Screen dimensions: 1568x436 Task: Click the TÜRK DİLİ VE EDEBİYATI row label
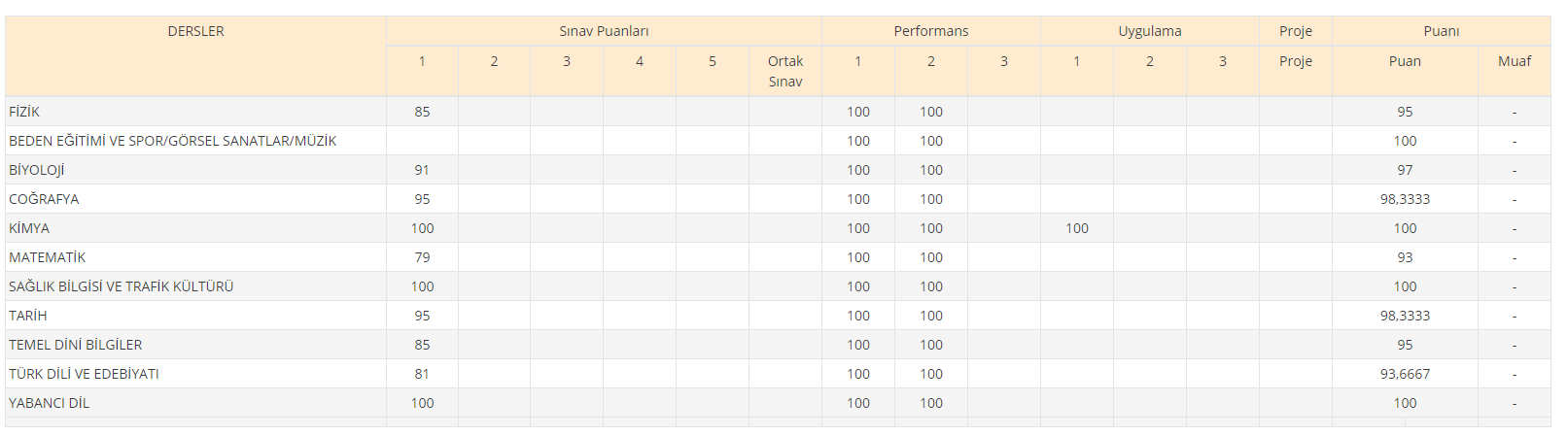(x=84, y=374)
